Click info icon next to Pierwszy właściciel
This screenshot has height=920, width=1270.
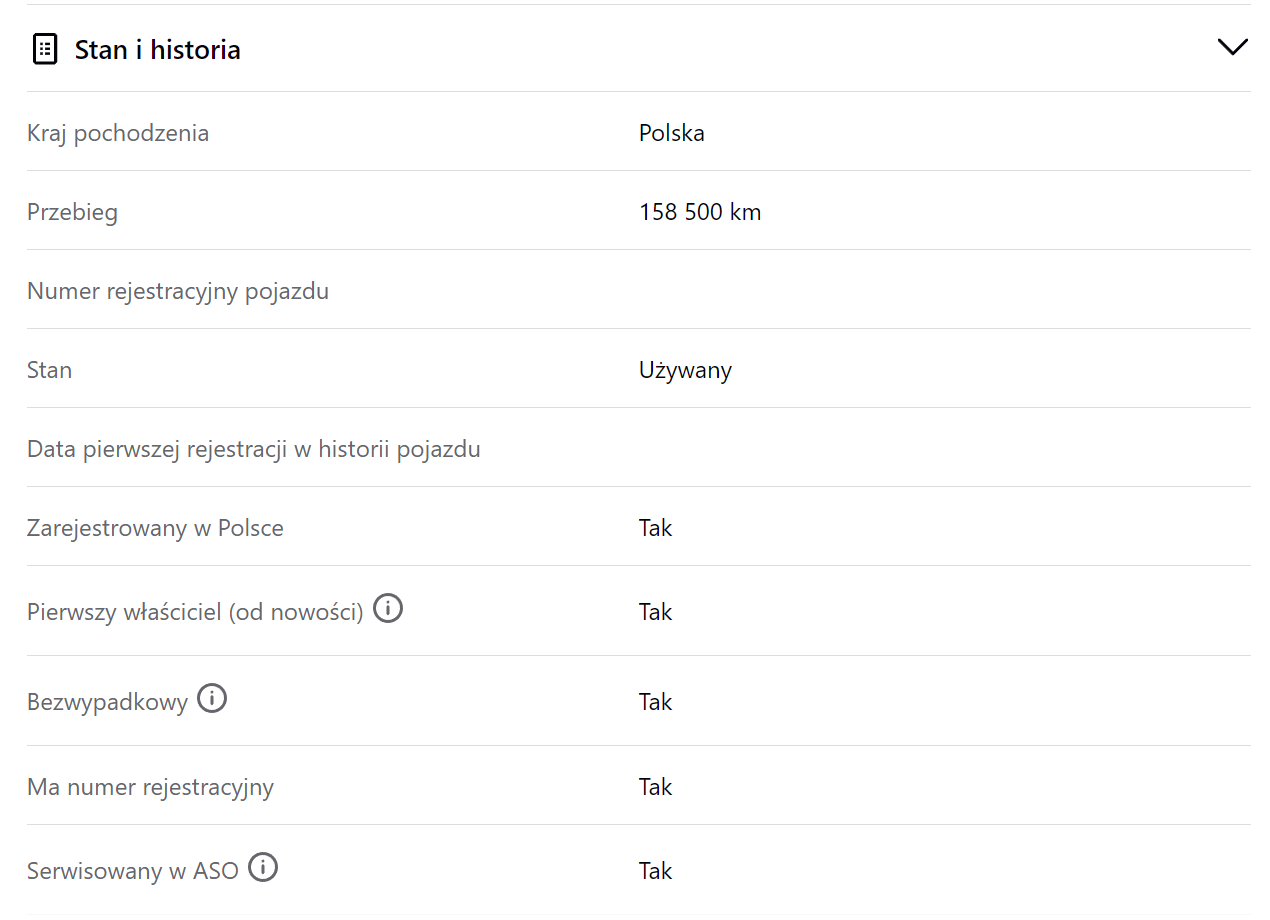[x=388, y=608]
